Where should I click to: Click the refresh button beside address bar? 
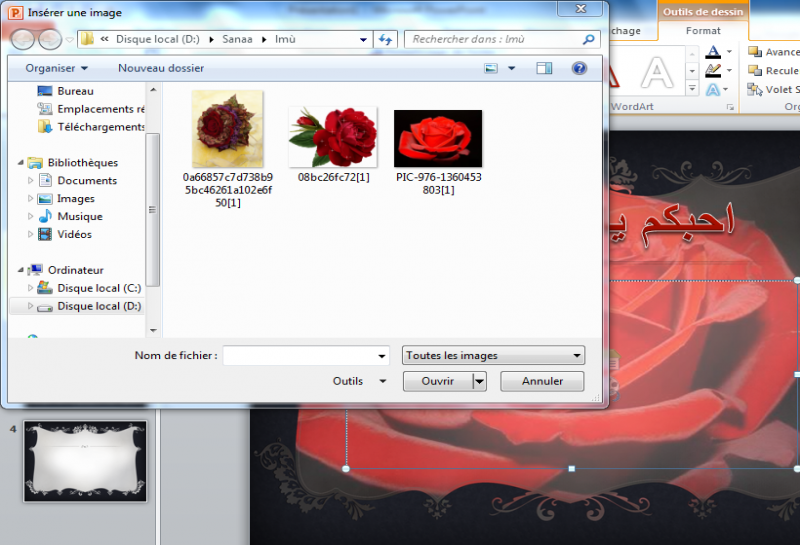tap(386, 39)
